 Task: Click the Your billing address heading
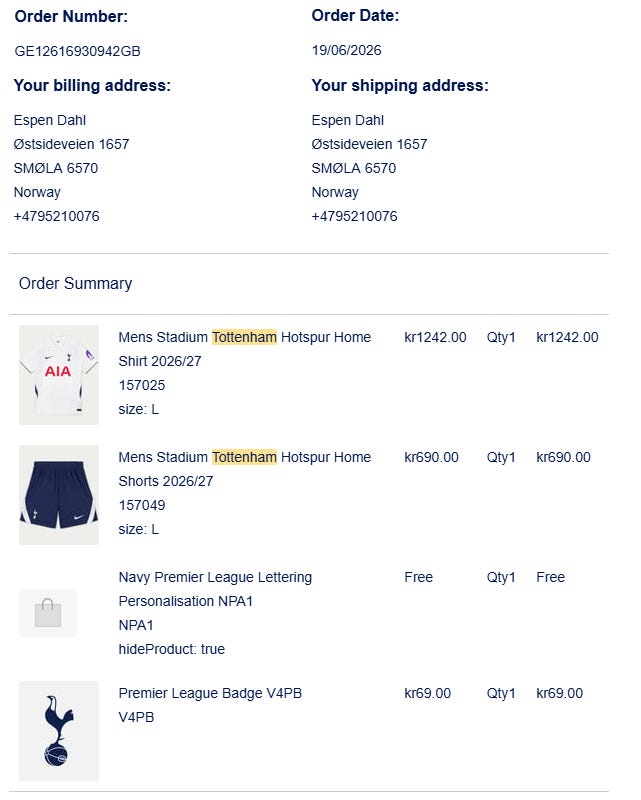point(92,85)
